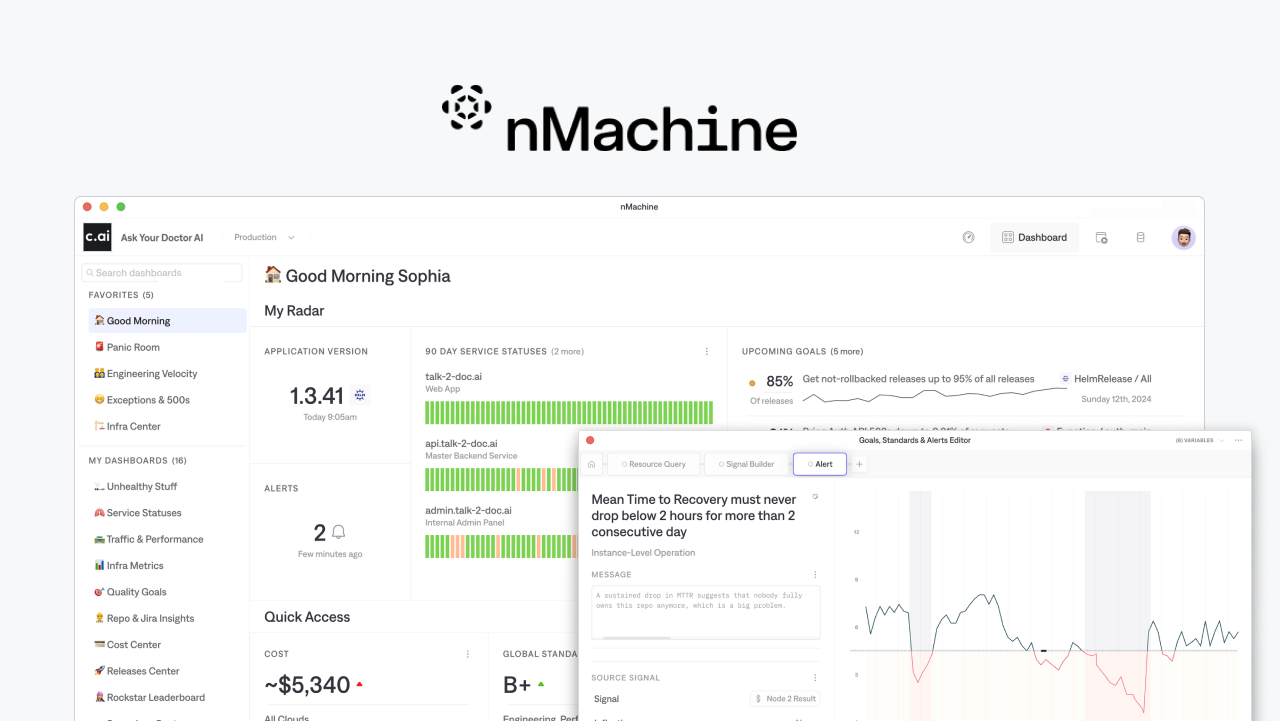
Task: Open the user avatar profile
Action: (x=1184, y=237)
